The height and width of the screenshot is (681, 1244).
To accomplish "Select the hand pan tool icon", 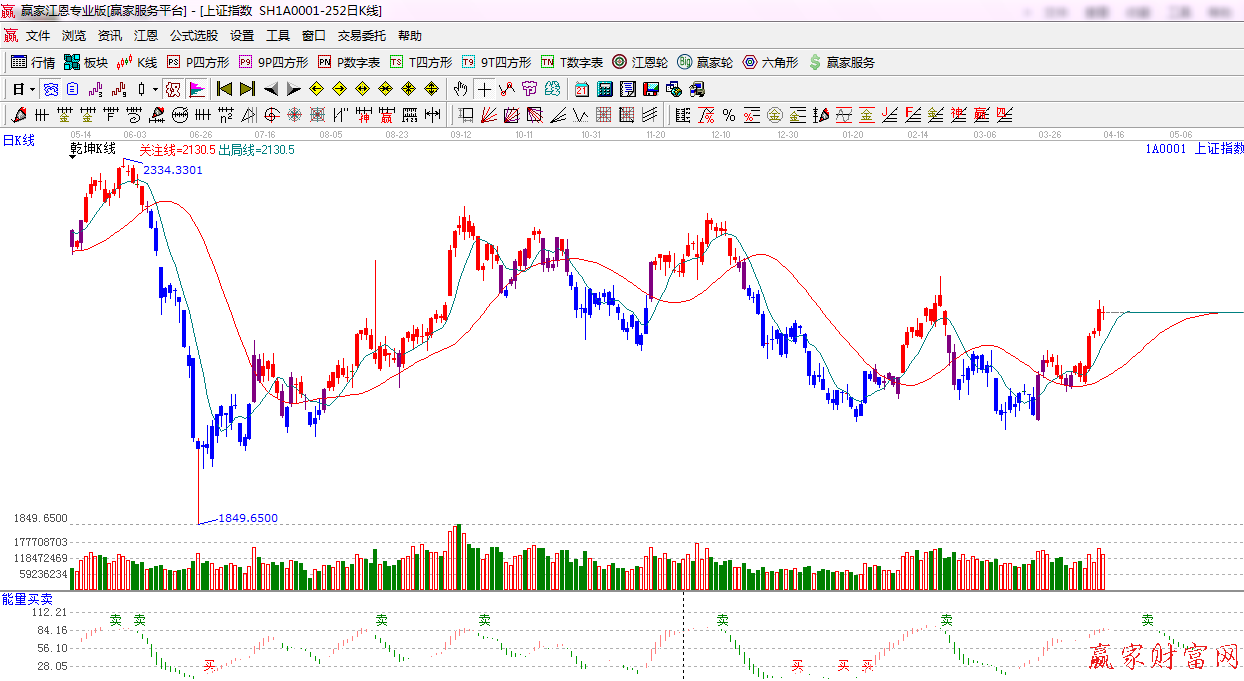I will [x=460, y=89].
